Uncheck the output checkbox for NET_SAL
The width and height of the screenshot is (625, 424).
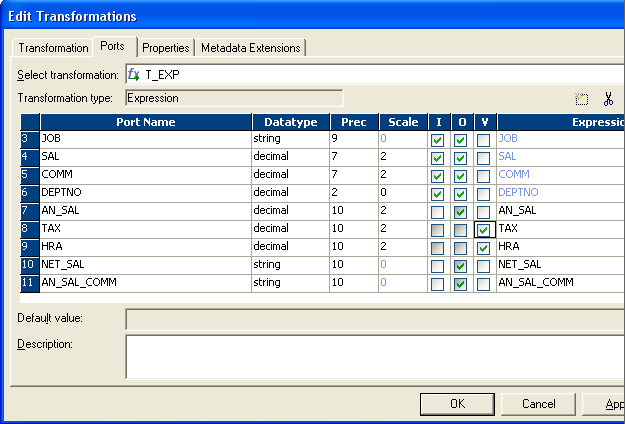pos(460,266)
